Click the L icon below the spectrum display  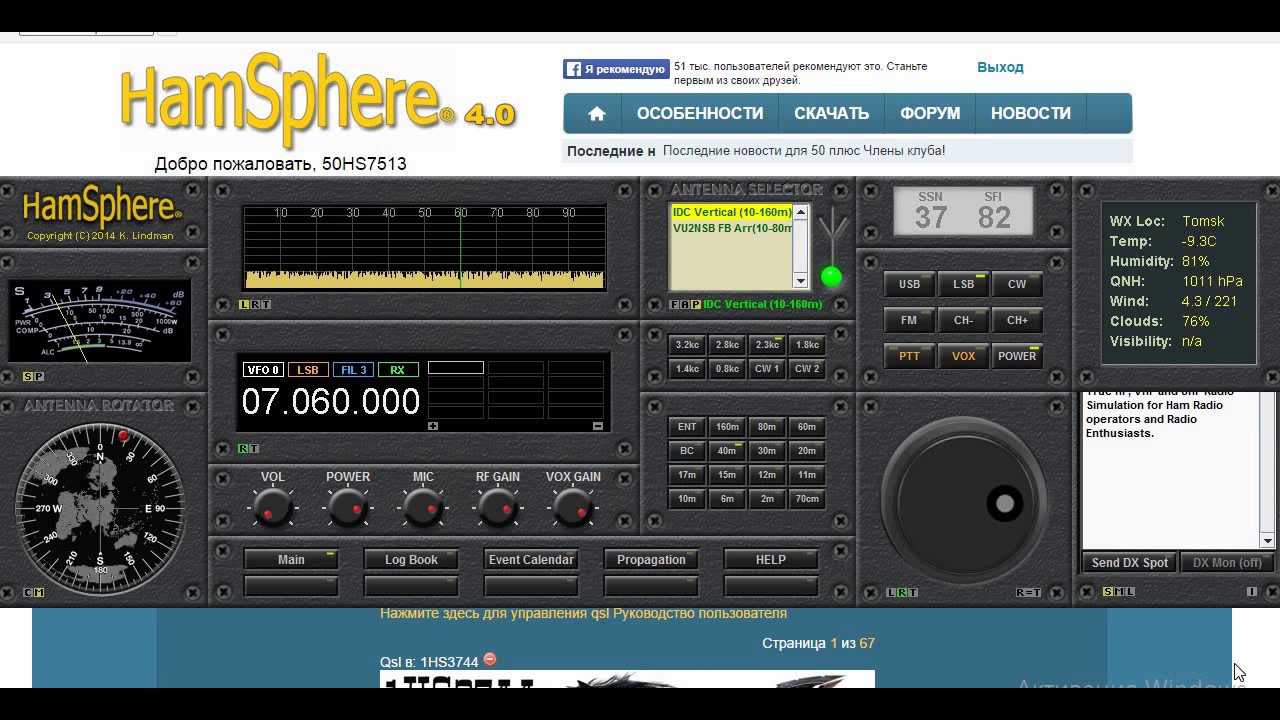[x=244, y=304]
